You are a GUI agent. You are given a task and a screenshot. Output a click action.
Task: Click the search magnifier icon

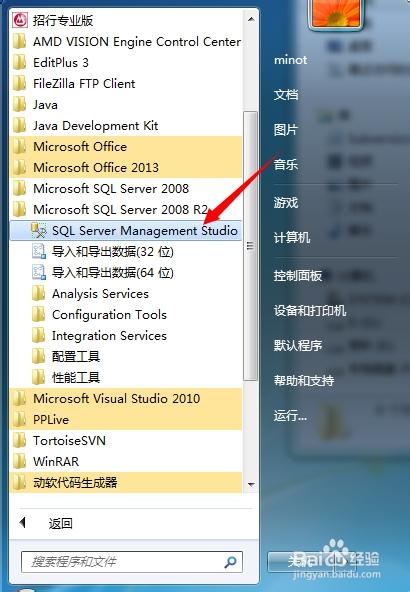pyautogui.click(x=230, y=562)
